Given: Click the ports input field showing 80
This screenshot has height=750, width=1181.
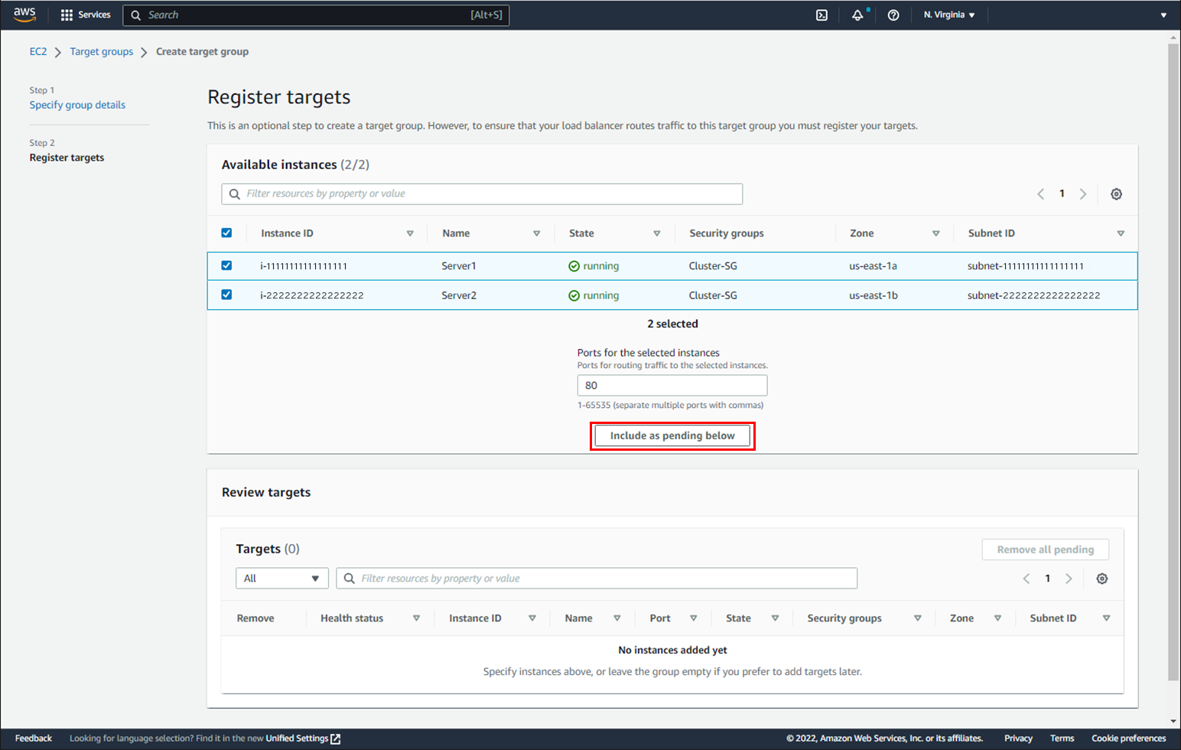Looking at the screenshot, I should (x=672, y=385).
